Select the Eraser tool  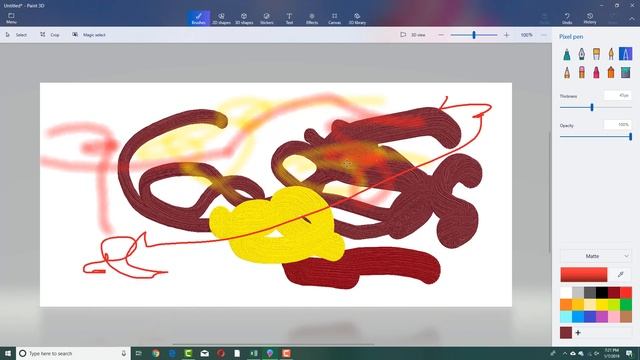tap(582, 73)
